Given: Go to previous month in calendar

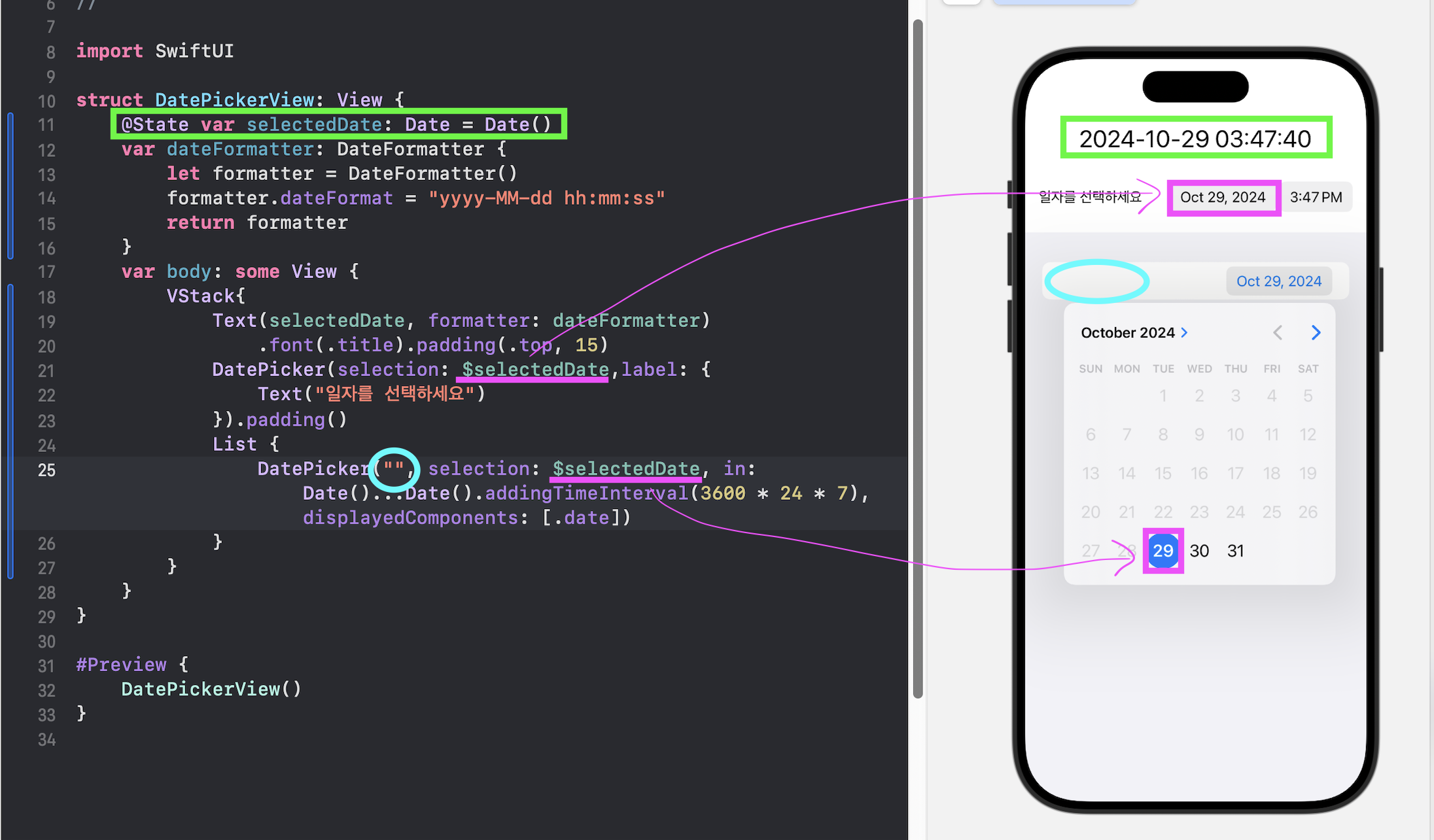Looking at the screenshot, I should (1278, 333).
